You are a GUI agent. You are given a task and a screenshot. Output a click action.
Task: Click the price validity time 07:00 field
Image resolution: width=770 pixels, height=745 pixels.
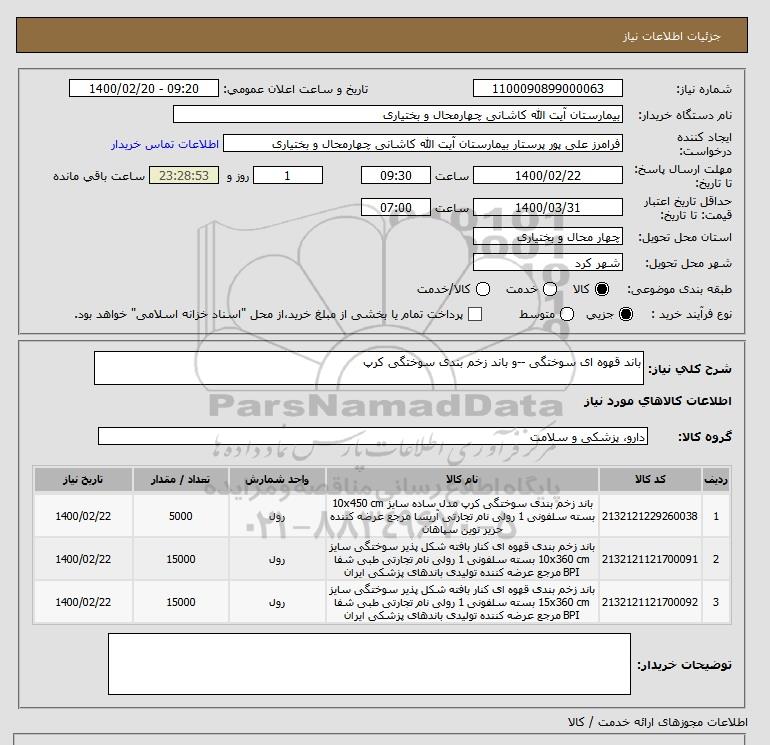396,207
